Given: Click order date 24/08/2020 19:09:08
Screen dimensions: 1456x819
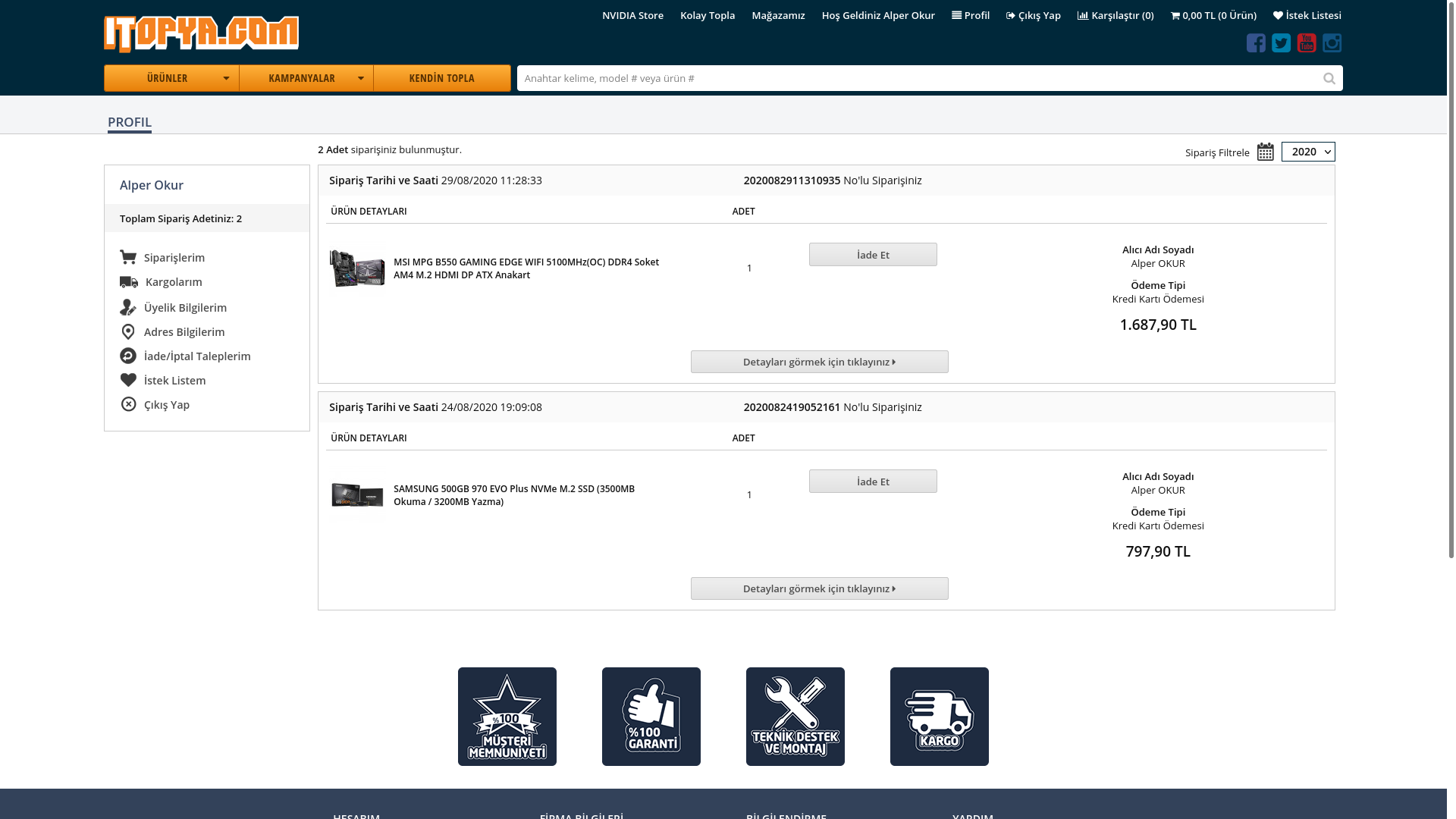Looking at the screenshot, I should coord(491,407).
